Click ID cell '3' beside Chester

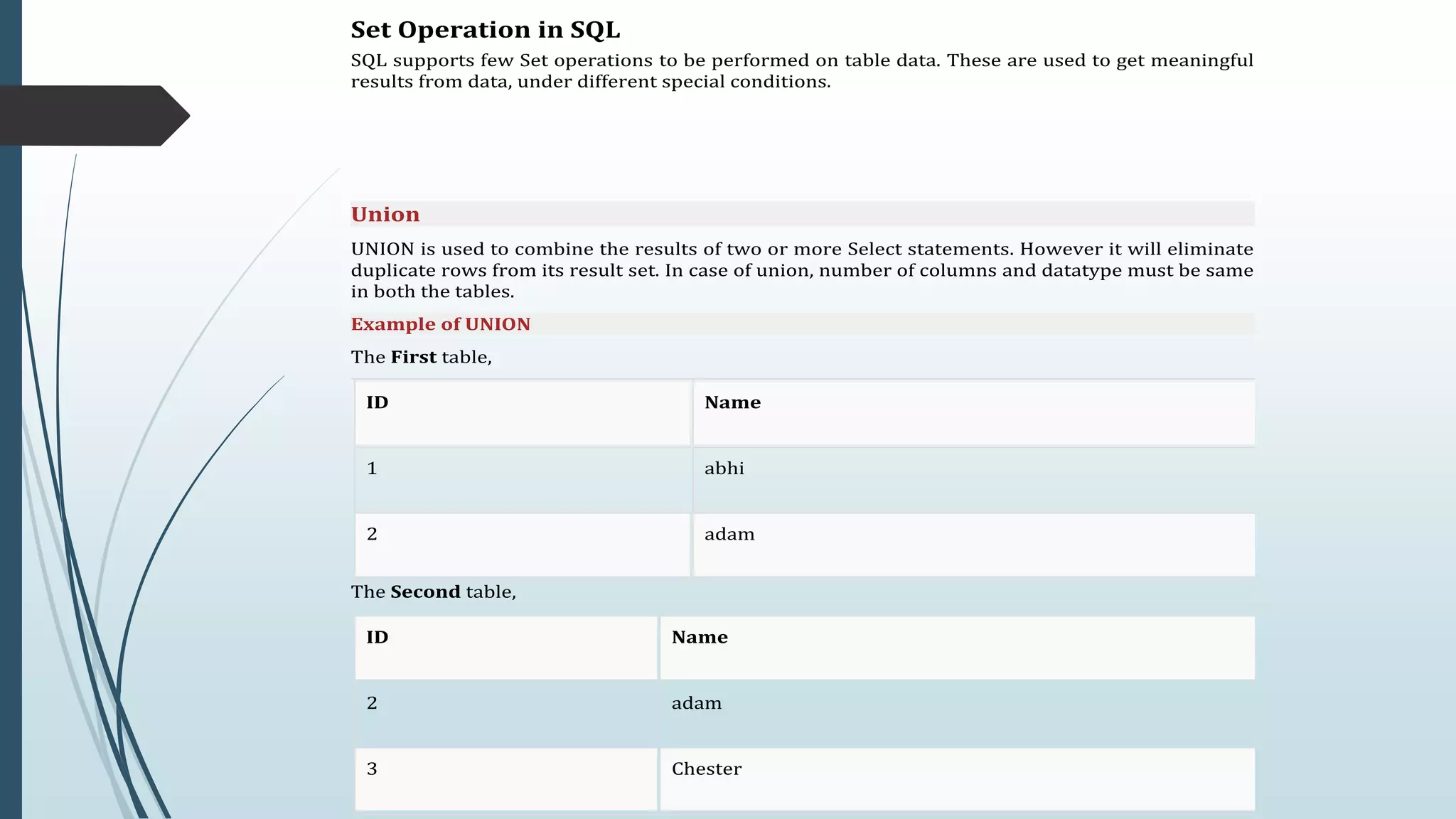[506, 779]
